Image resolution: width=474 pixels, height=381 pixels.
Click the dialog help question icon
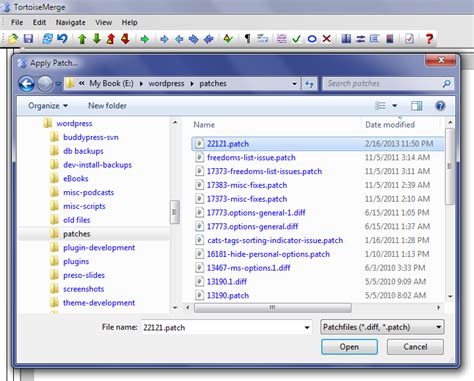440,106
